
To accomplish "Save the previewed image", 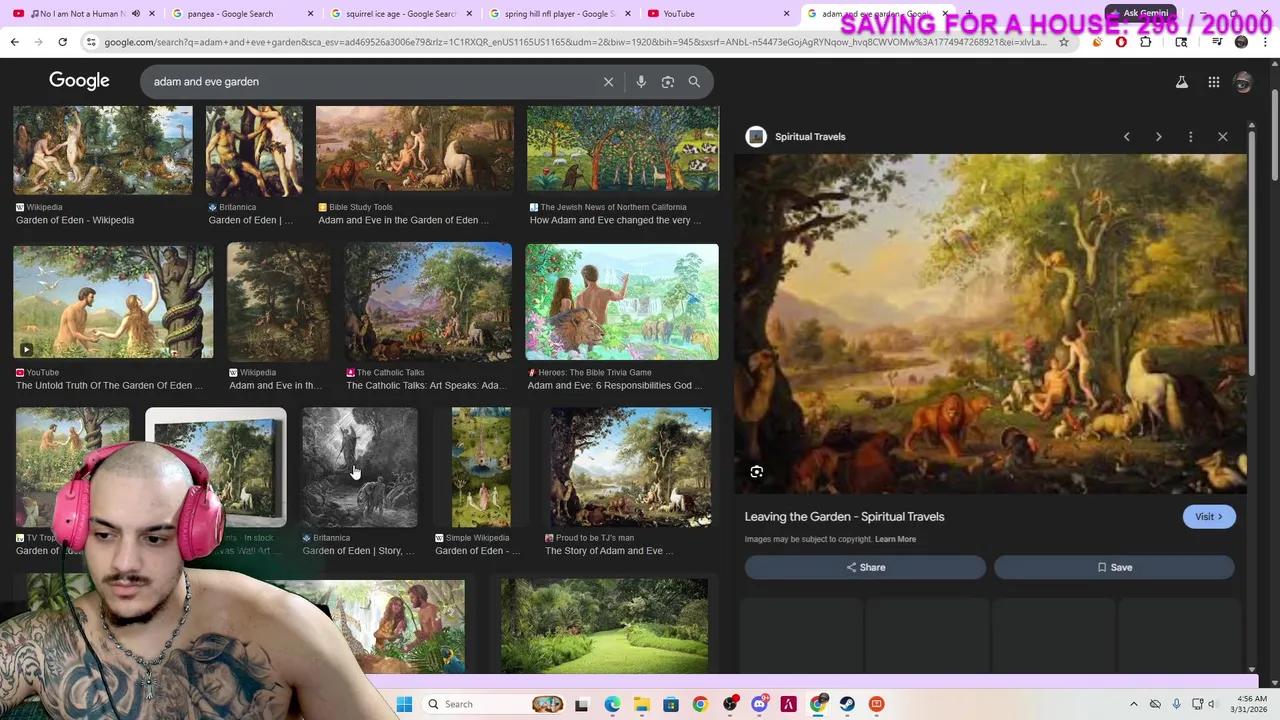I will click(x=1114, y=567).
